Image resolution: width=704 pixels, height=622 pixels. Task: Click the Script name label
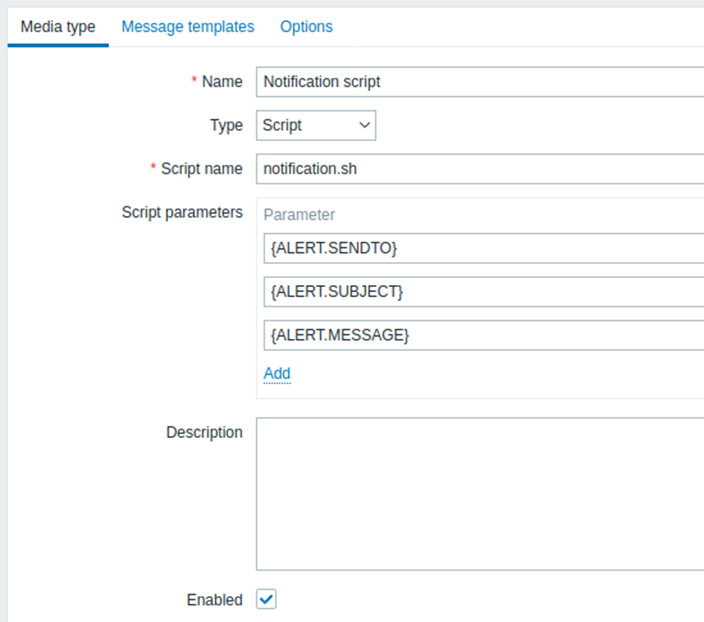202,169
